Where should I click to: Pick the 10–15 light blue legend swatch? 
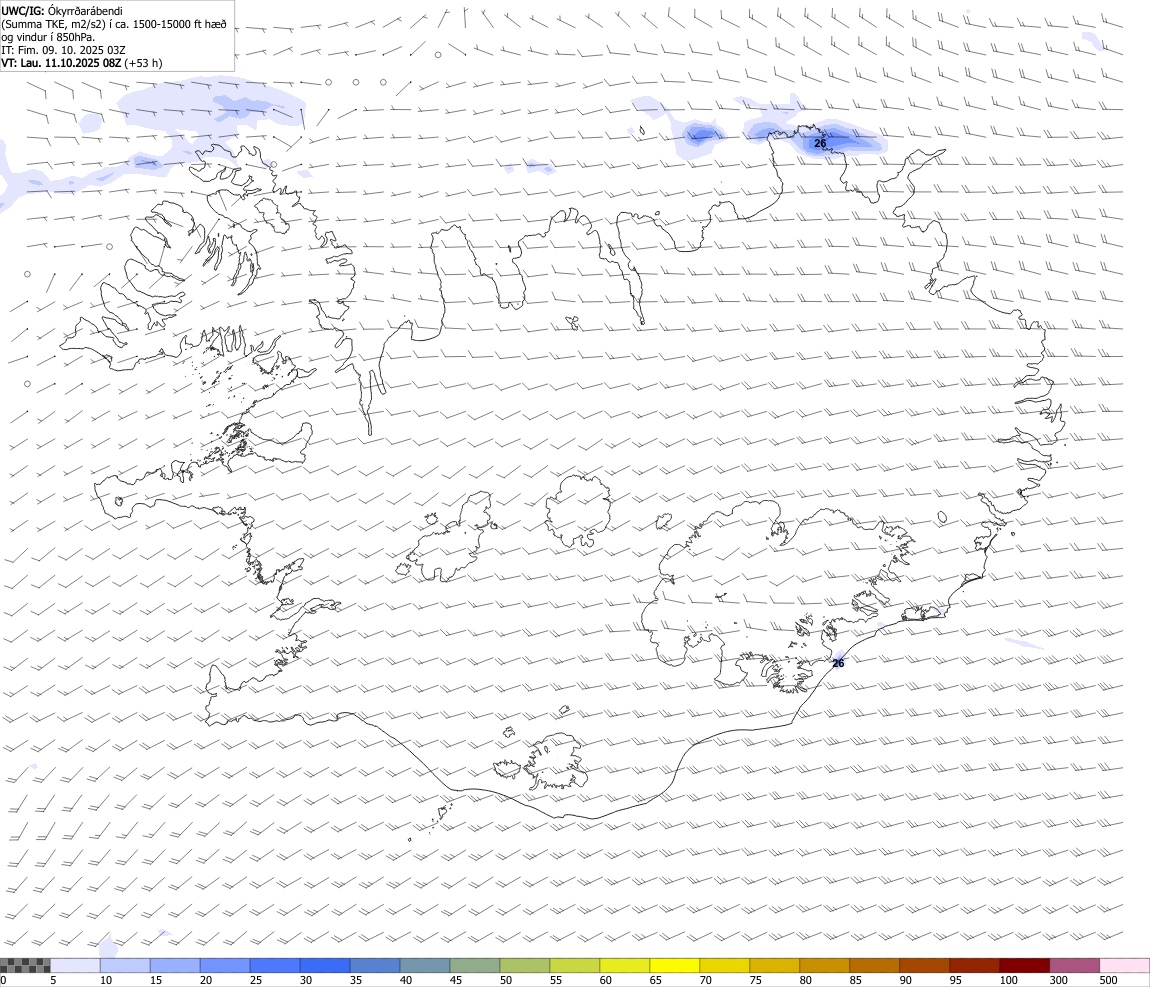(125, 965)
